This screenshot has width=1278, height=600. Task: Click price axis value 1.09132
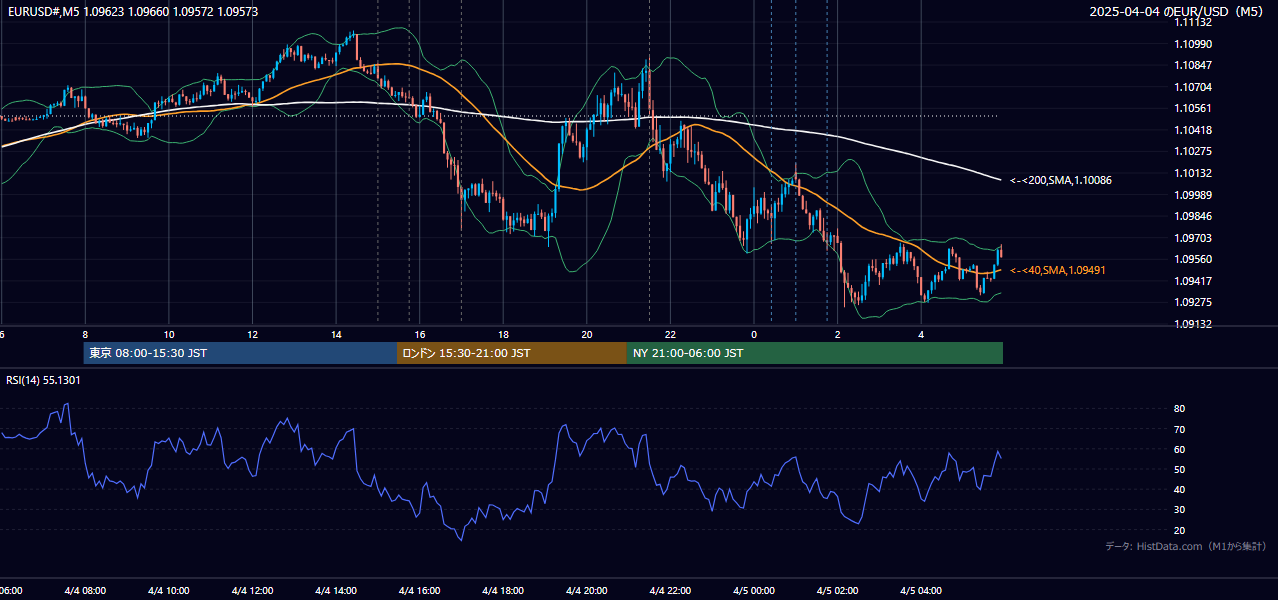(1193, 324)
